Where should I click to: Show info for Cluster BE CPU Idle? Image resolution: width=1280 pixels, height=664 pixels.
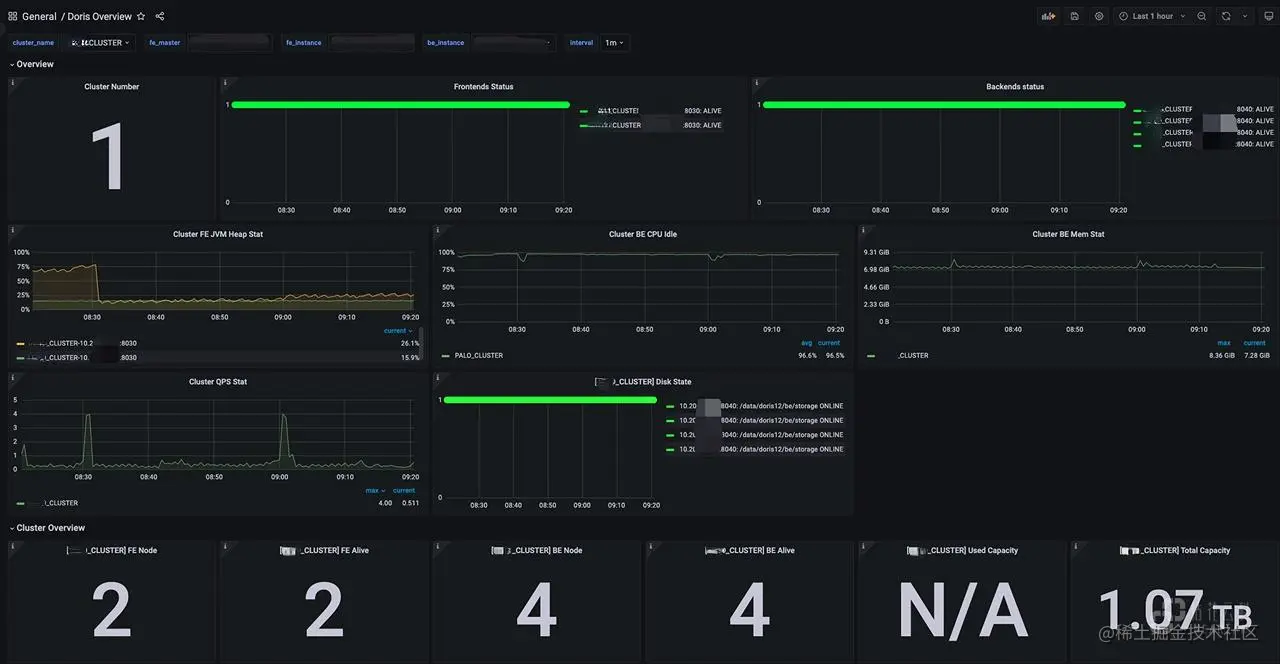pos(437,230)
